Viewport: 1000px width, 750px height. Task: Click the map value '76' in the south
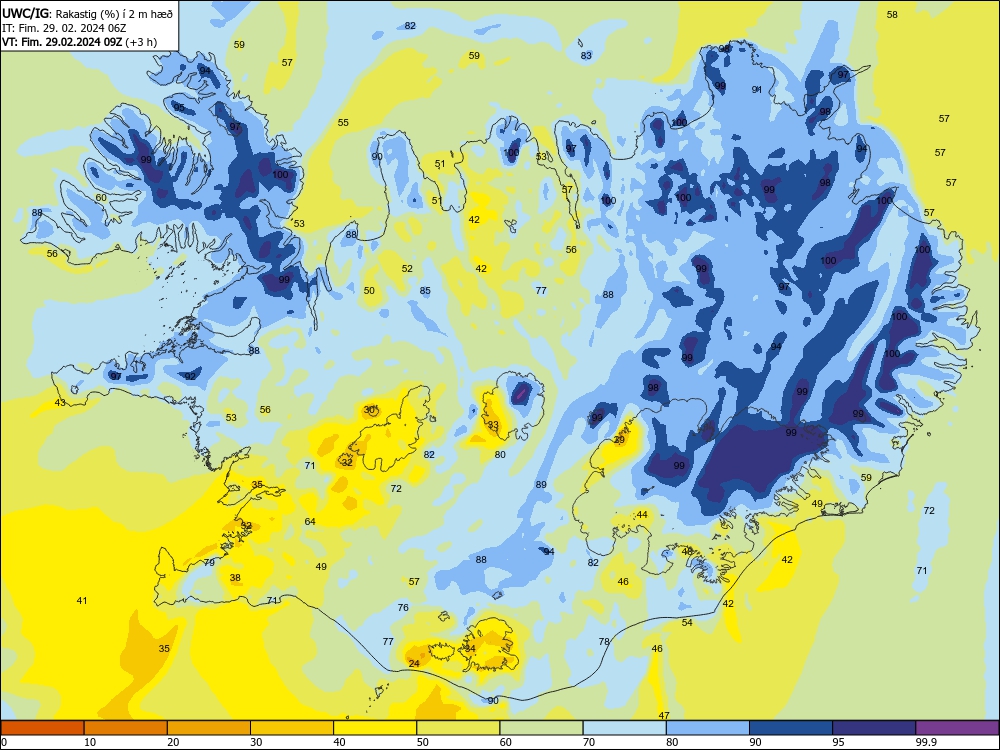[x=403, y=607]
